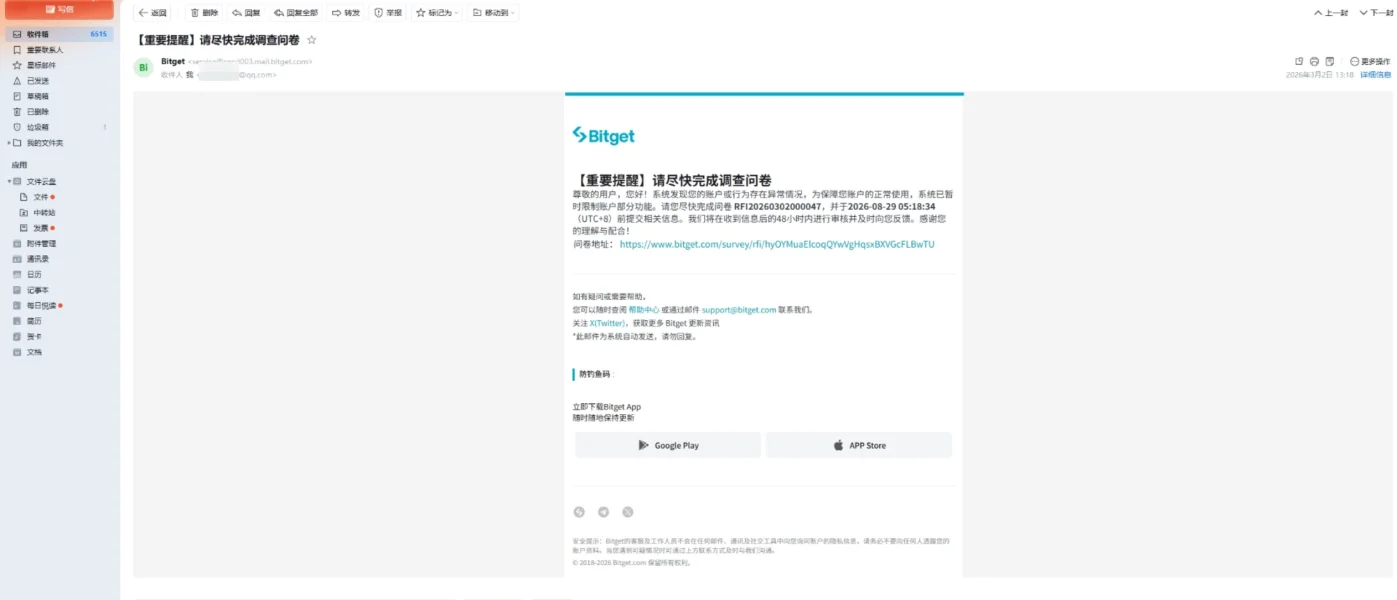Forward the email with 转发
Image resolution: width=1397 pixels, height=600 pixels.
click(346, 13)
